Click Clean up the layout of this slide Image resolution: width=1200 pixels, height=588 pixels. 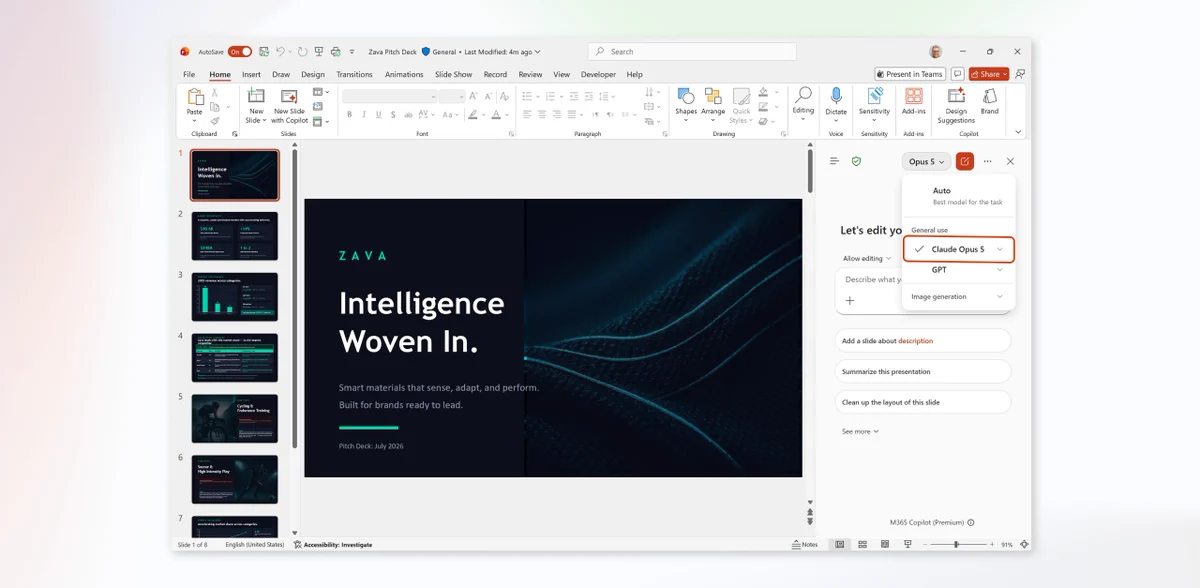[923, 402]
